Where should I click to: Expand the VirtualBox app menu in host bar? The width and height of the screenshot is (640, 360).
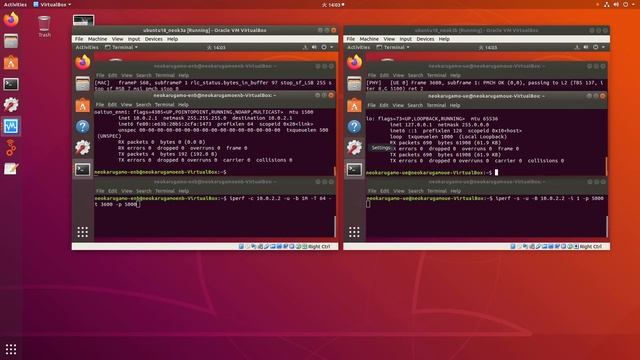[x=52, y=4]
